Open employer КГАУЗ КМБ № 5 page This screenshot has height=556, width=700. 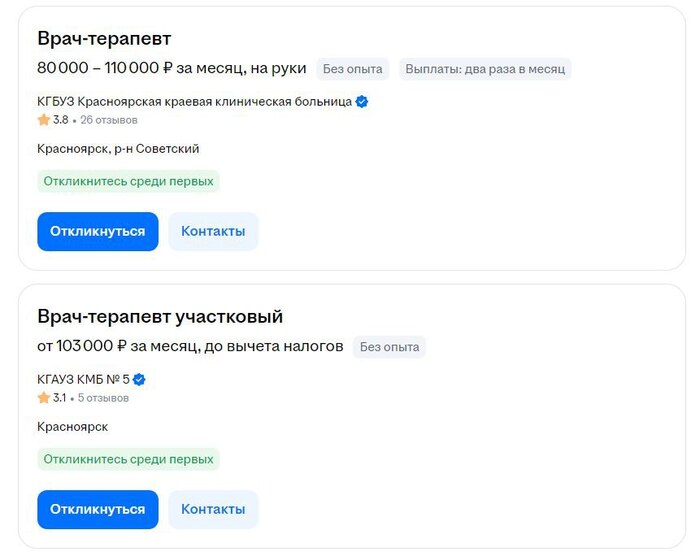83,380
